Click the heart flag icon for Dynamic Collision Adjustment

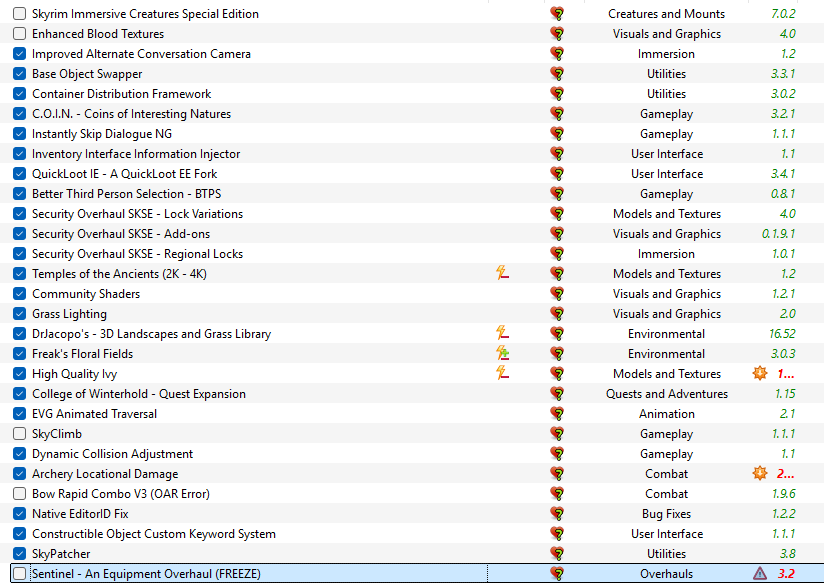click(557, 454)
